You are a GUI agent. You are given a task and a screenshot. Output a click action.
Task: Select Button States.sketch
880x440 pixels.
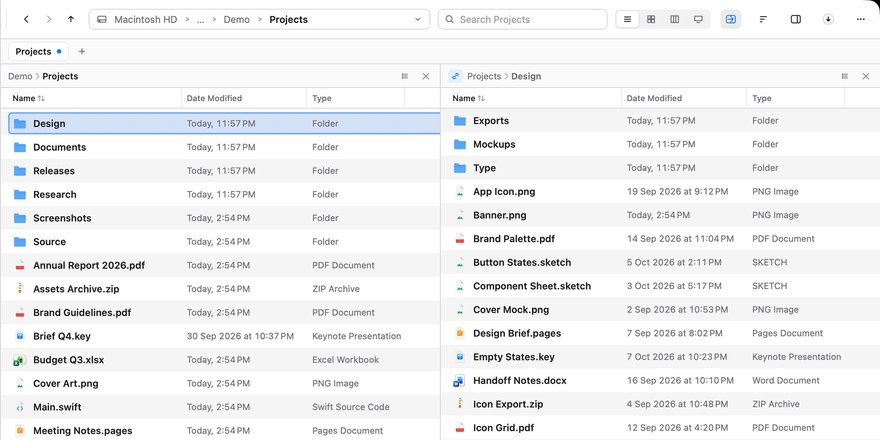660,262
